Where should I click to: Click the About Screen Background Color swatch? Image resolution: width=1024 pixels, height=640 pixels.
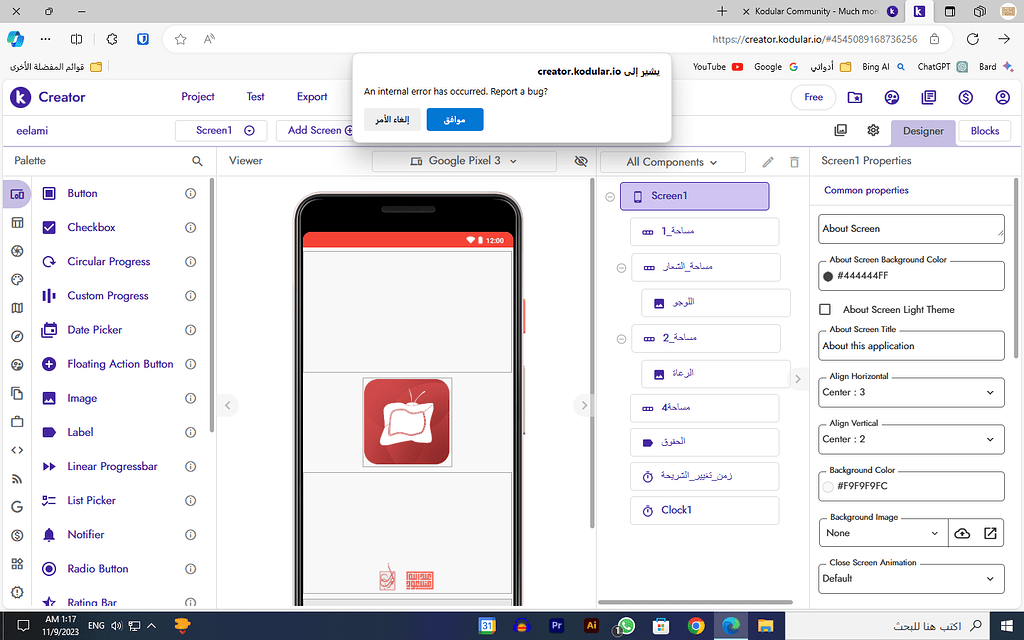828,276
